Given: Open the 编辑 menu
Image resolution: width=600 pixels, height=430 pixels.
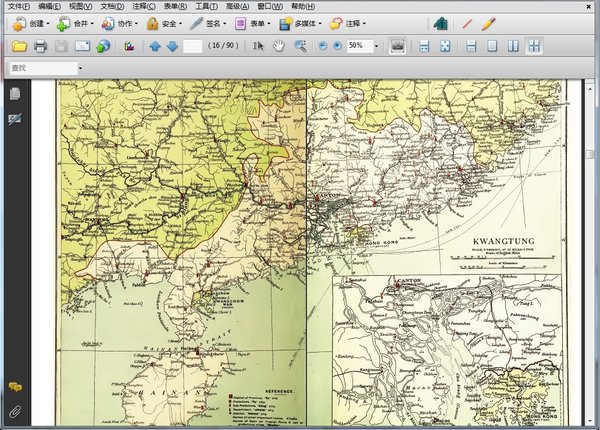Looking at the screenshot, I should (x=49, y=6).
